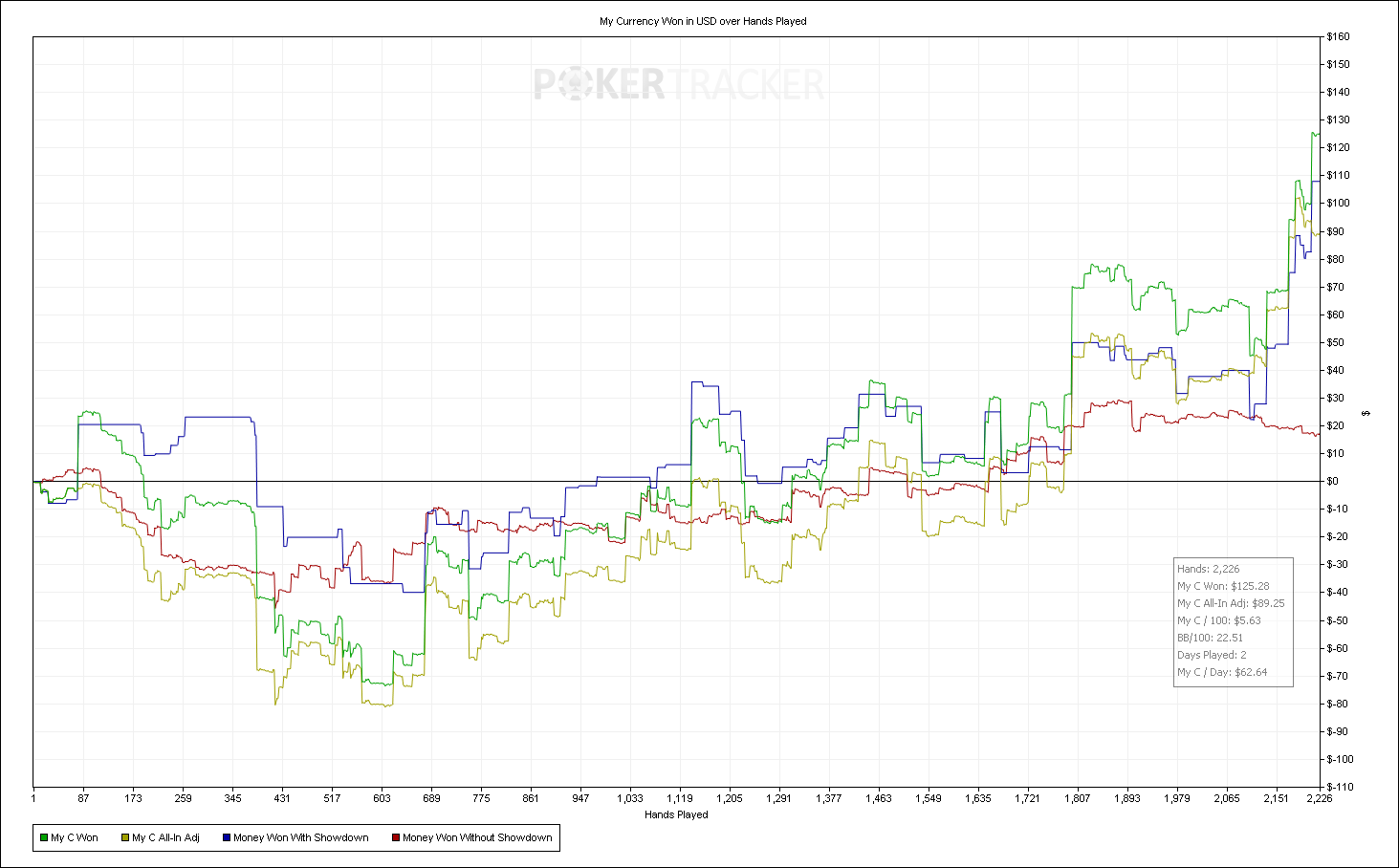Click the 1,119 tick on the x-axis
Image resolution: width=1399 pixels, height=868 pixels.
click(x=680, y=798)
